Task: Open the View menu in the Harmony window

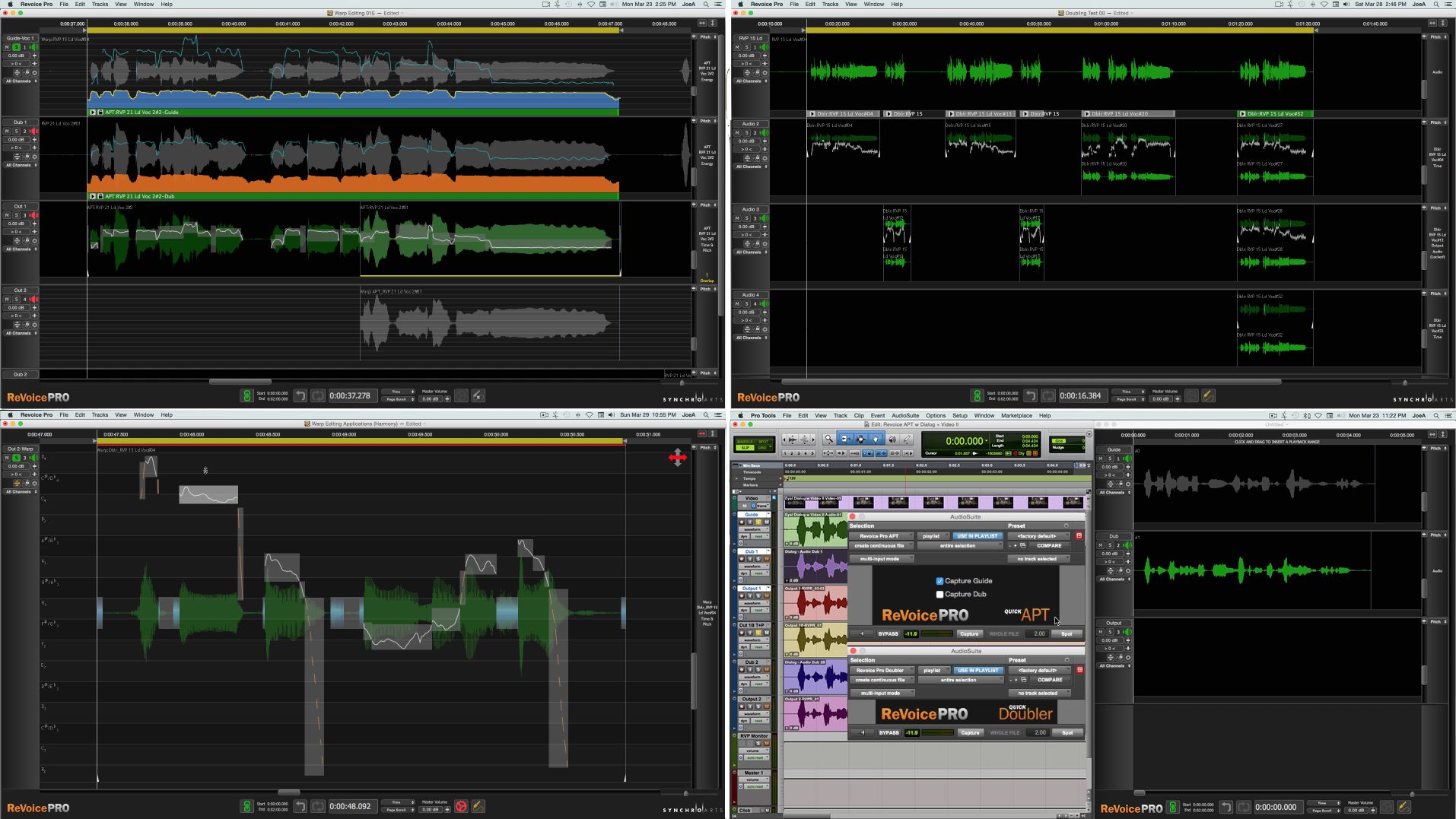Action: 120,414
